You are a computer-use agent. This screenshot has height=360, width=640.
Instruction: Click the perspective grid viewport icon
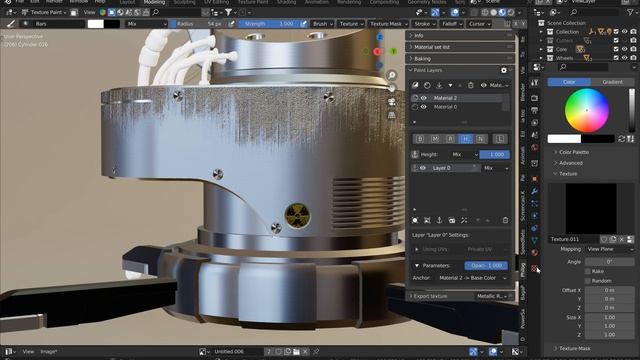pyautogui.click(x=391, y=115)
